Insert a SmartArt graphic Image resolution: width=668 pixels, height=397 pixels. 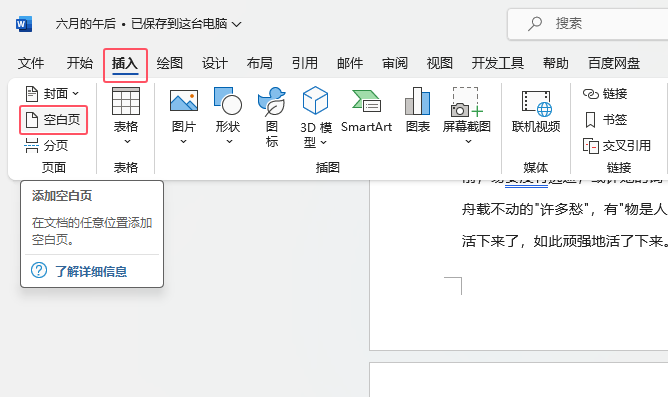(366, 111)
